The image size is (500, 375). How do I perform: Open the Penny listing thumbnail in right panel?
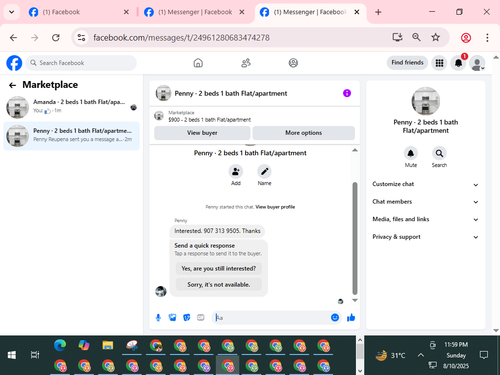(x=426, y=101)
